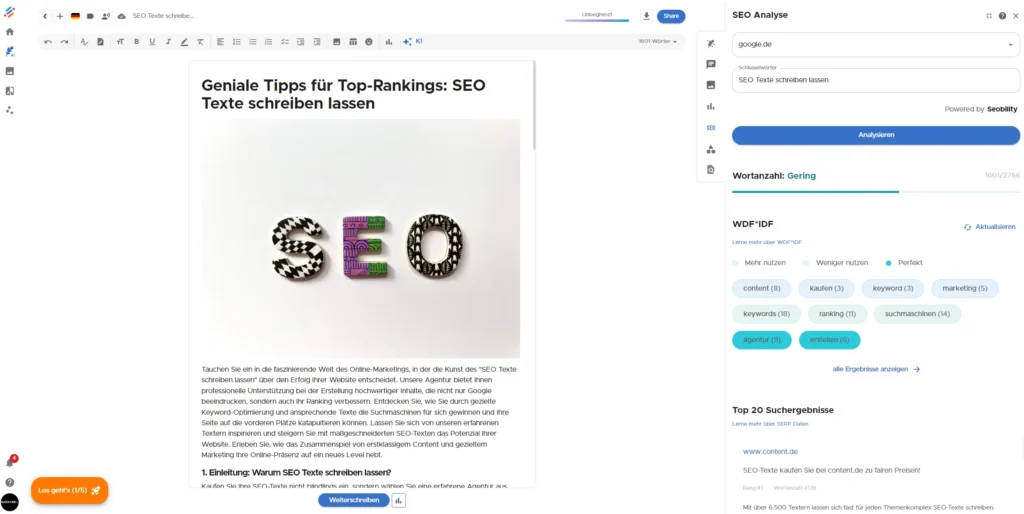The width and height of the screenshot is (1024, 514).
Task: Open the text size tool
Action: pyautogui.click(x=120, y=42)
